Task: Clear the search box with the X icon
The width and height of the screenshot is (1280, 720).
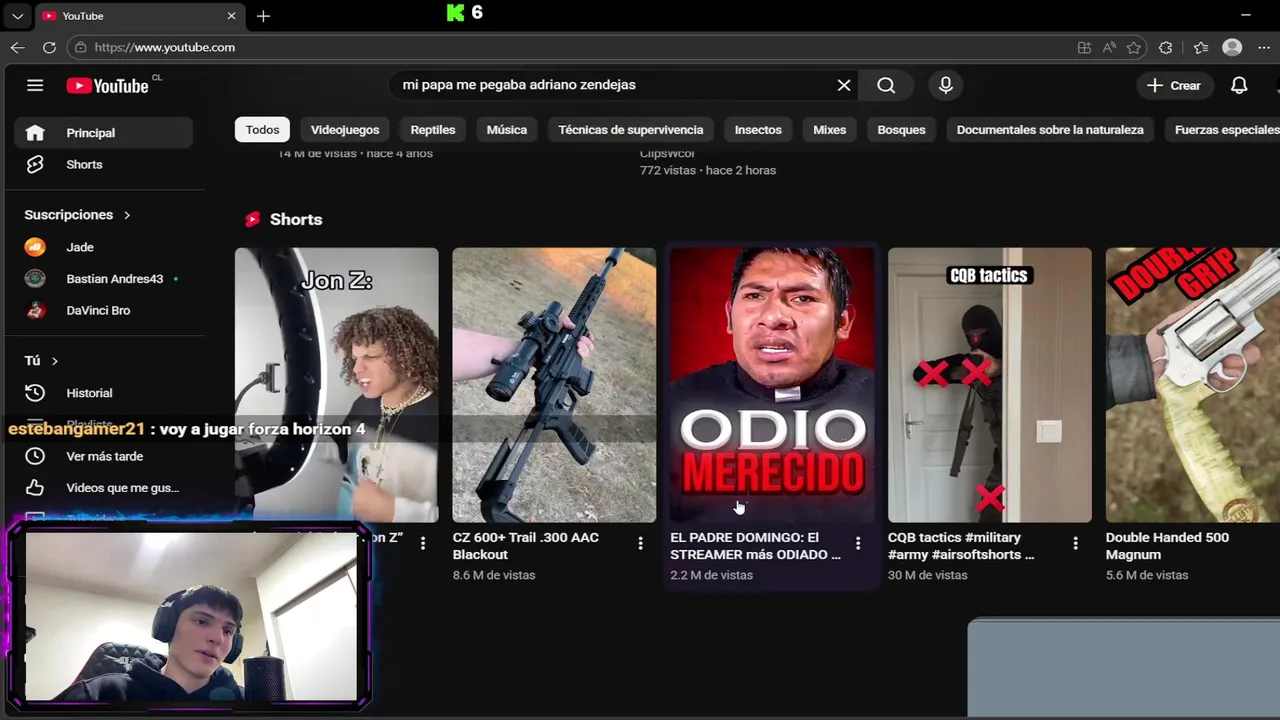Action: (844, 85)
